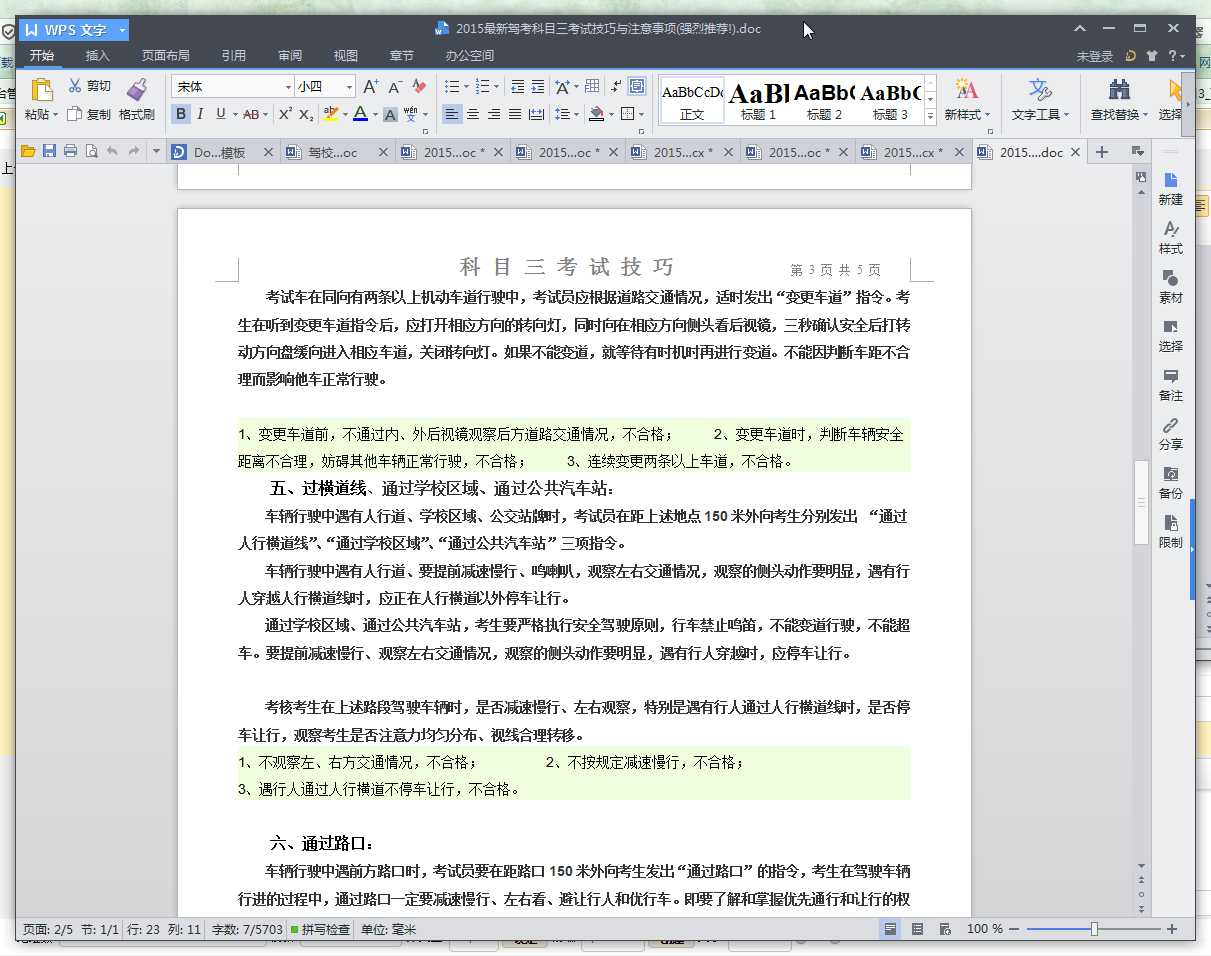Apply the 标题 1 (Heading 1) style
The image size is (1211, 956).
(758, 100)
